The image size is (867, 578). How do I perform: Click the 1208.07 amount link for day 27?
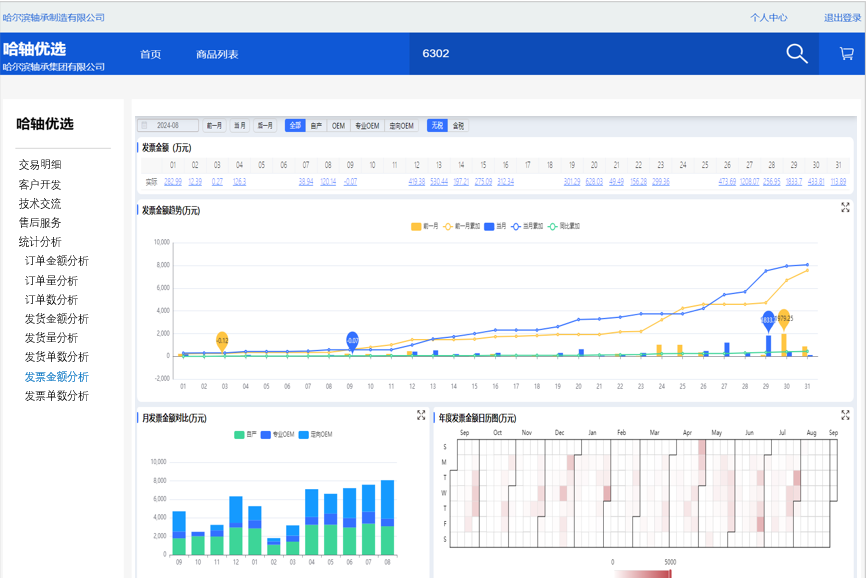coord(749,182)
